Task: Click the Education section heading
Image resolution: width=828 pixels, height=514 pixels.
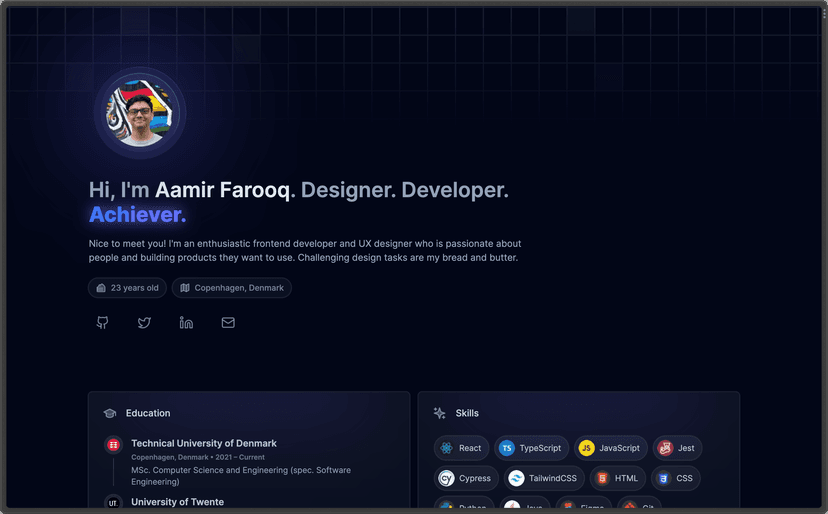Action: 148,413
